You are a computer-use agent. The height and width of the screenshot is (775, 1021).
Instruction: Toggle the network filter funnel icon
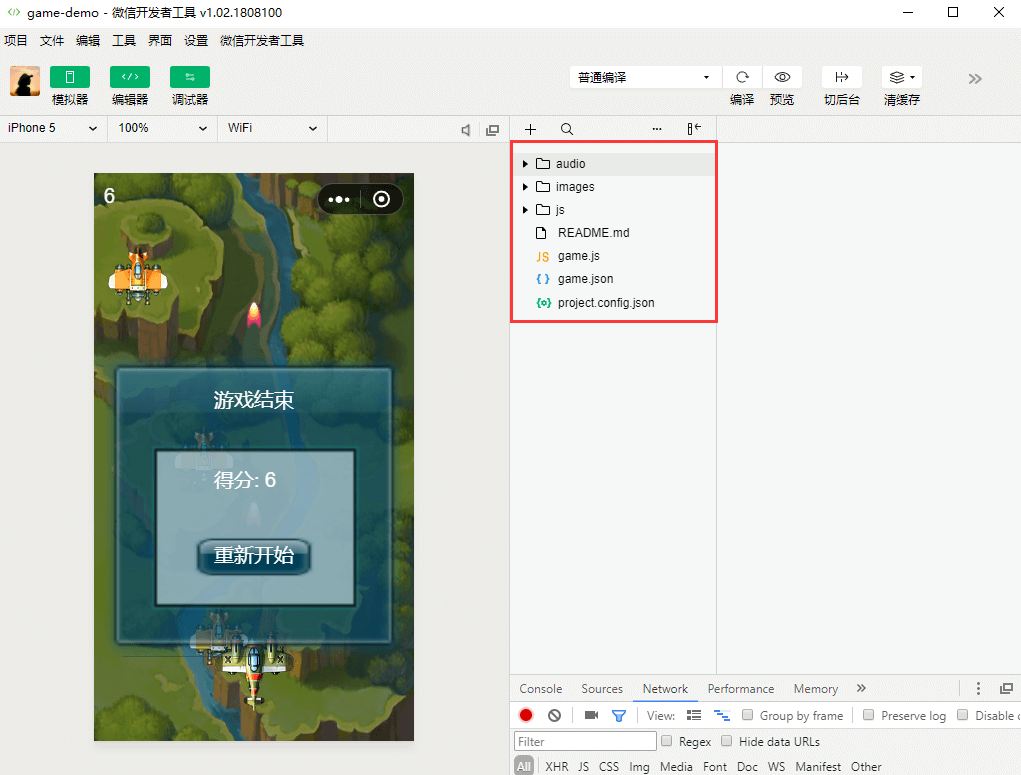619,715
